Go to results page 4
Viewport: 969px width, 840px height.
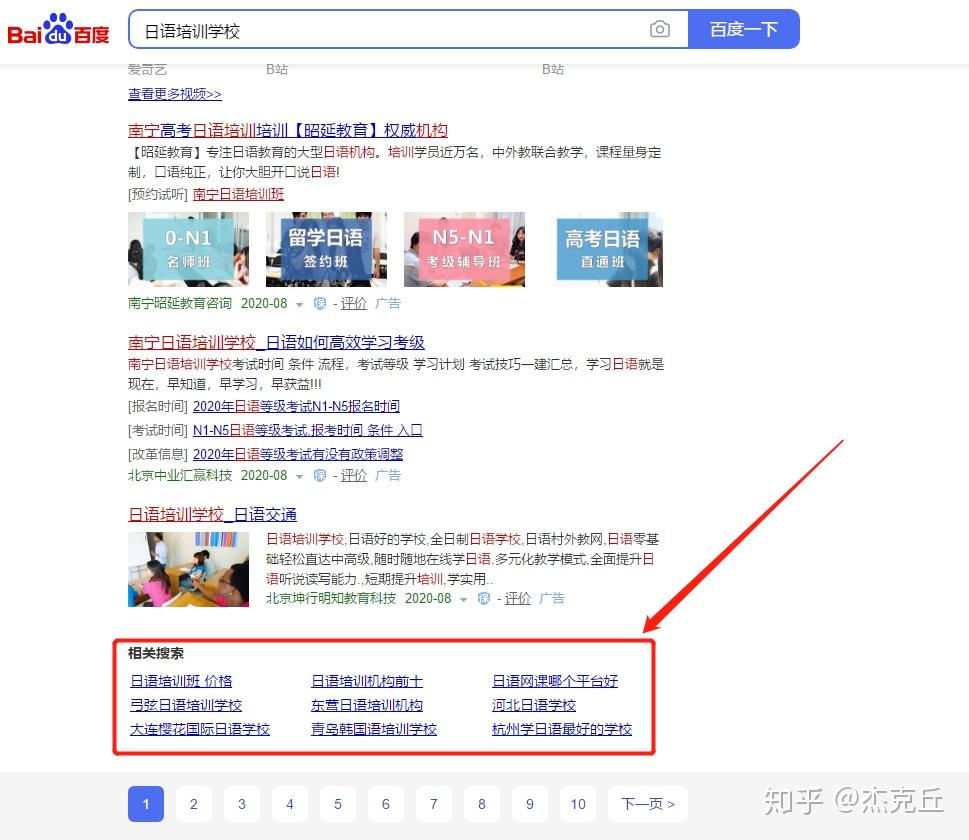point(290,804)
